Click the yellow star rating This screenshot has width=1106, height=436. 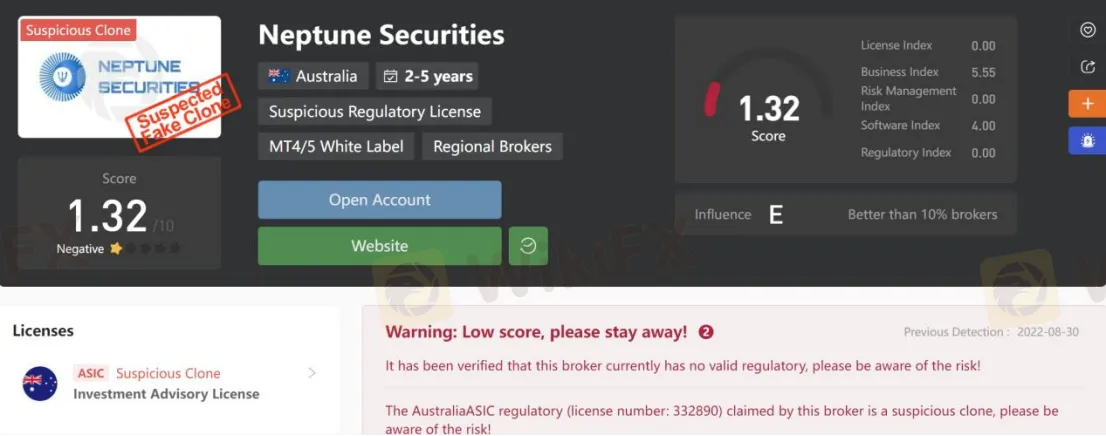pyautogui.click(x=116, y=249)
